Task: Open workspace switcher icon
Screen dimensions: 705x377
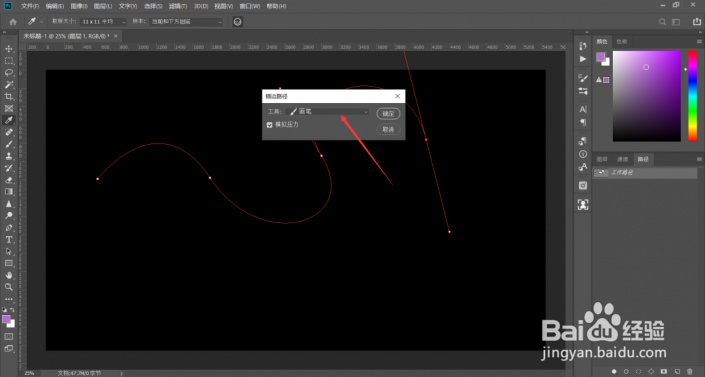Action: (676, 22)
